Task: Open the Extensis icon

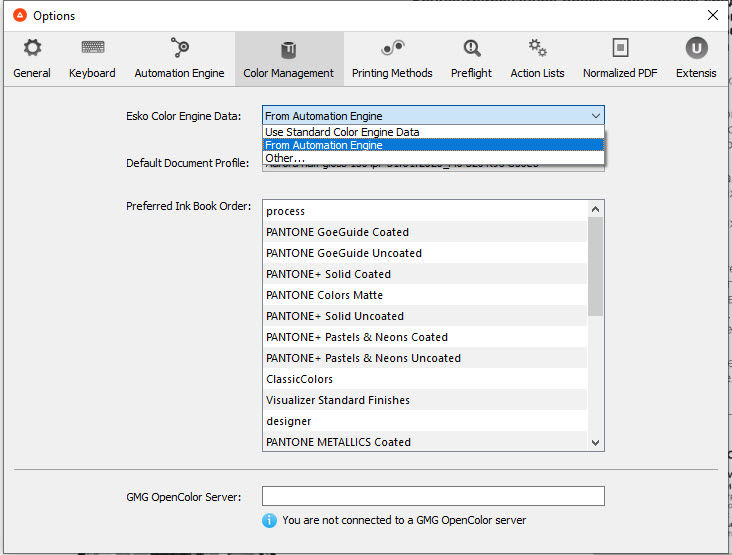Action: [x=696, y=48]
